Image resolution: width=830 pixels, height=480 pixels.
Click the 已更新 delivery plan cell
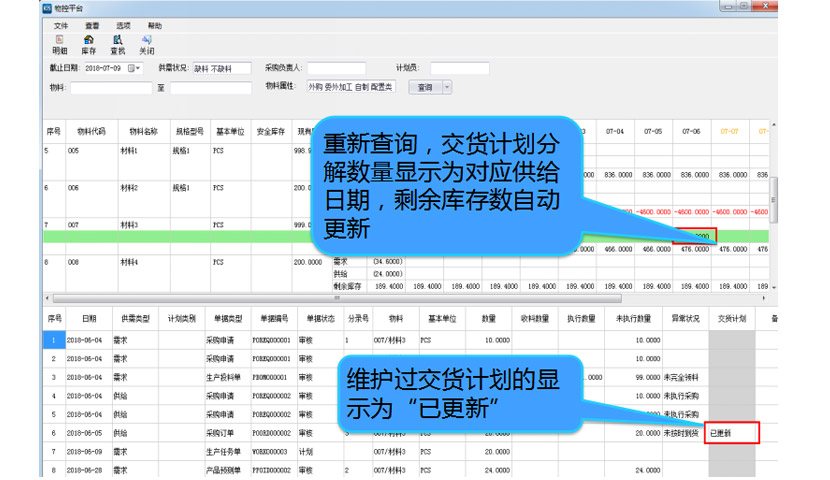pos(732,434)
